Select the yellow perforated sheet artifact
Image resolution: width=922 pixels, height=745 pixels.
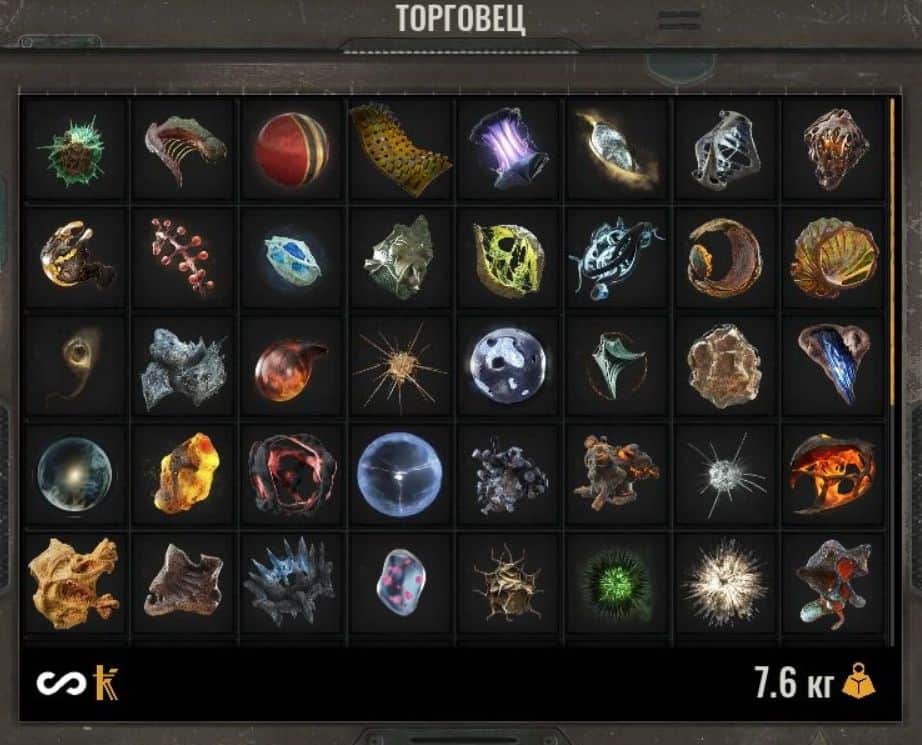[400, 149]
